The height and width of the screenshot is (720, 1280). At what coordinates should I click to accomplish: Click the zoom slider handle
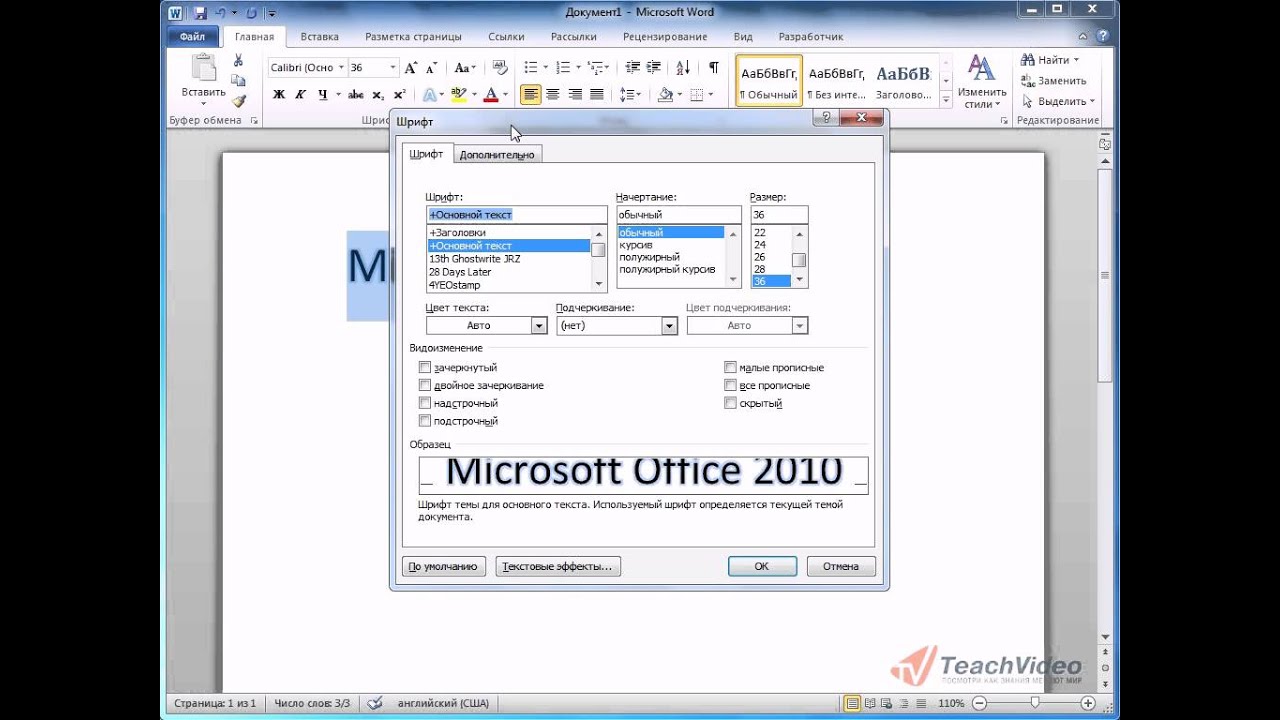(1034, 703)
